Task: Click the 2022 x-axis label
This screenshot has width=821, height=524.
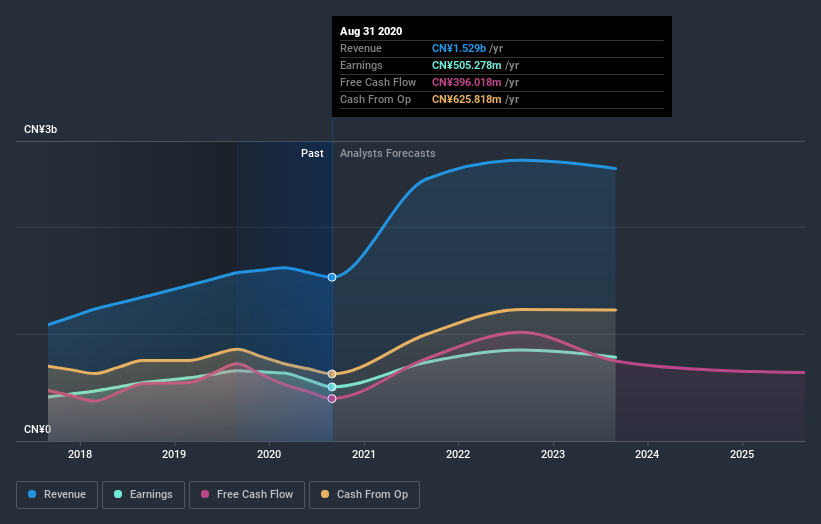Action: [458, 454]
